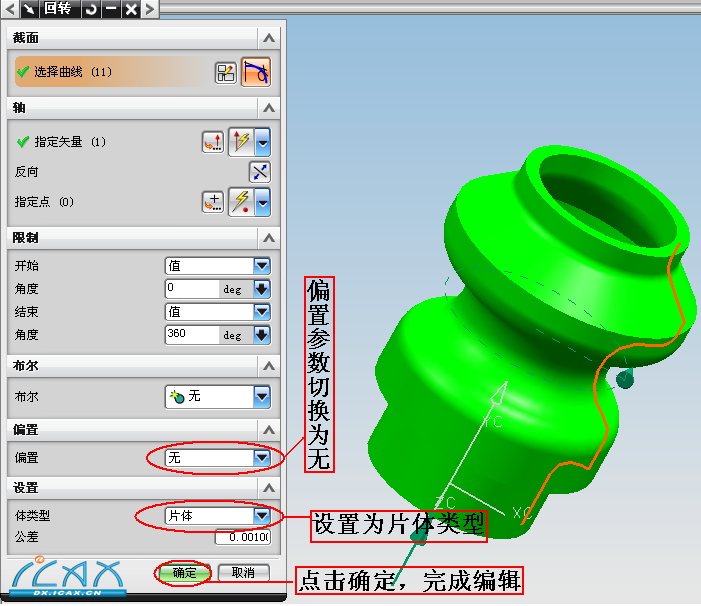The width and height of the screenshot is (701, 606).
Task: Click the inferred point icon in 指定点 row
Action: point(242,202)
